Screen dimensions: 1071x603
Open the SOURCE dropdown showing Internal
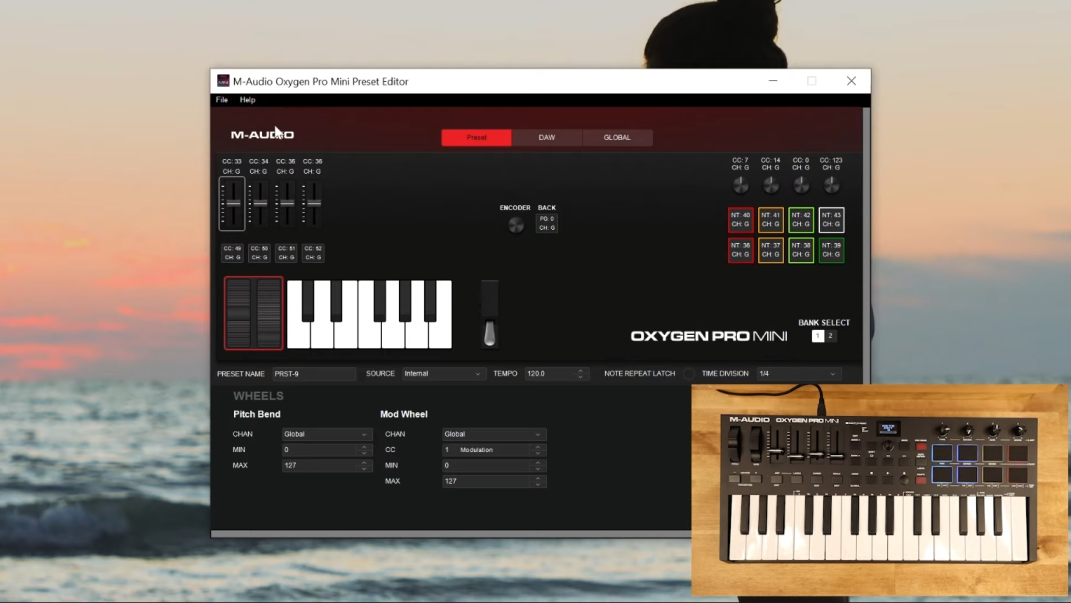442,374
